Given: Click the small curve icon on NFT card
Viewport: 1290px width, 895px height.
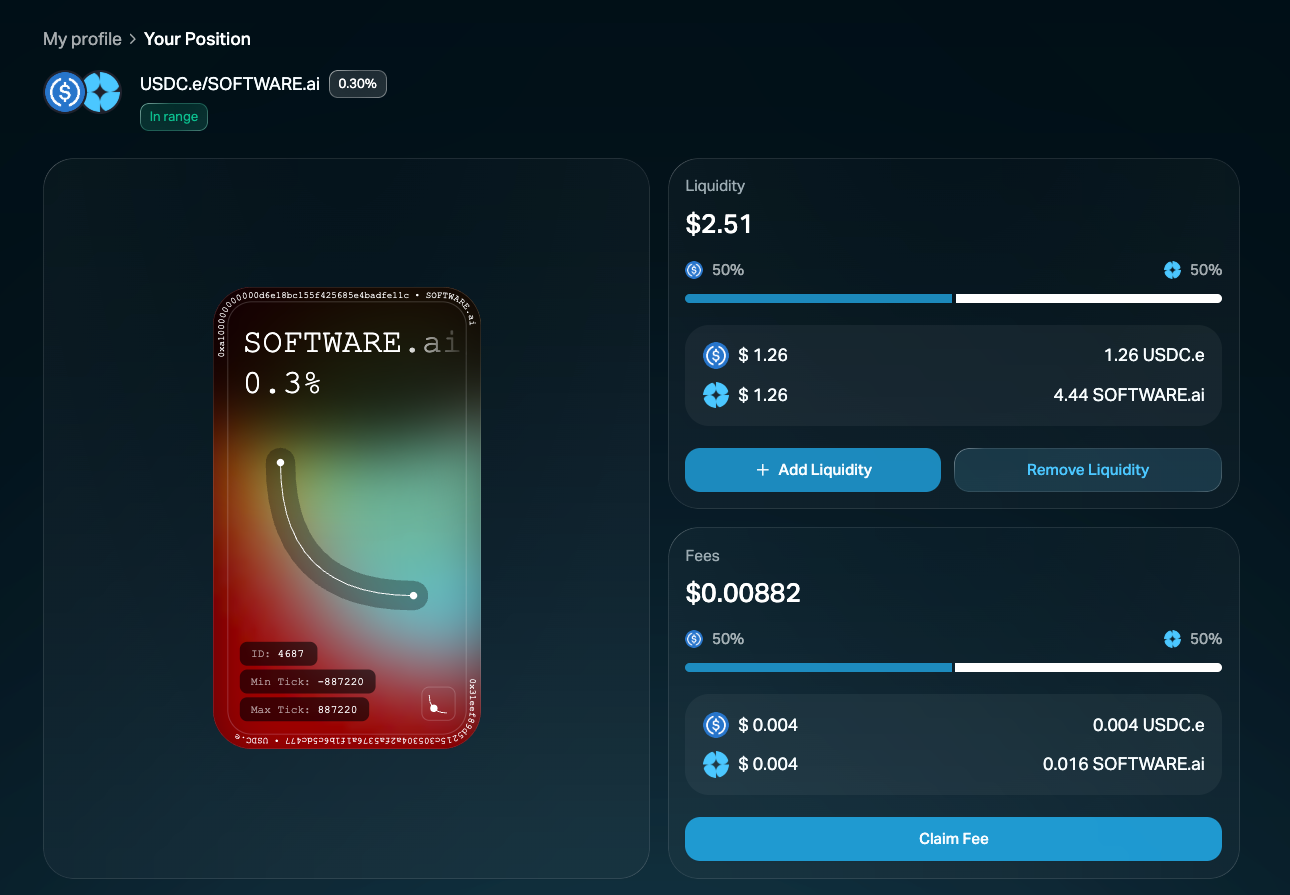Looking at the screenshot, I should click(438, 704).
